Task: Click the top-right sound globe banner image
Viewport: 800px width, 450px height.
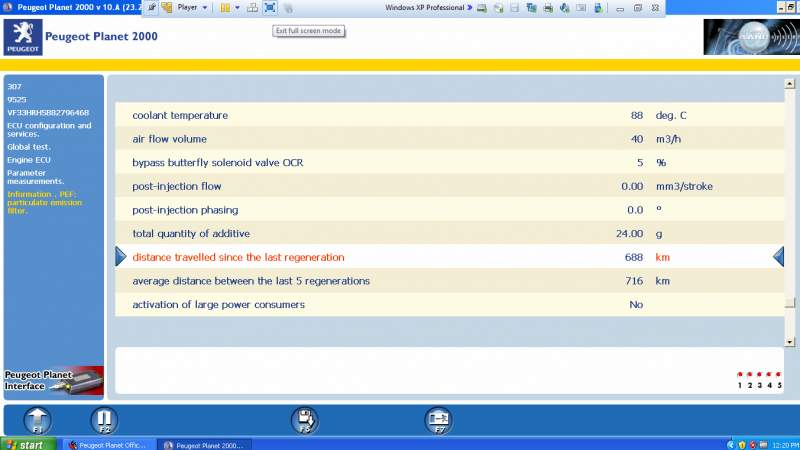Action: pyautogui.click(x=751, y=37)
